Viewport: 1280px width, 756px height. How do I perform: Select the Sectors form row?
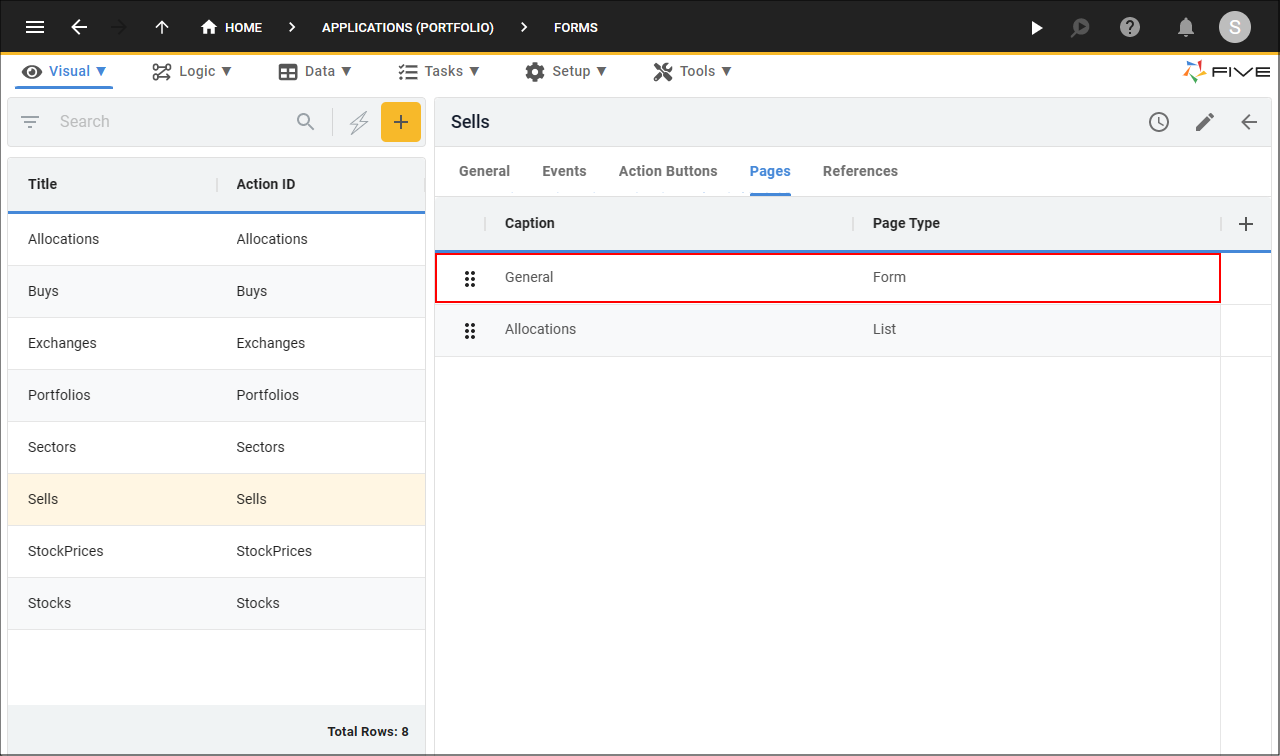(x=216, y=447)
